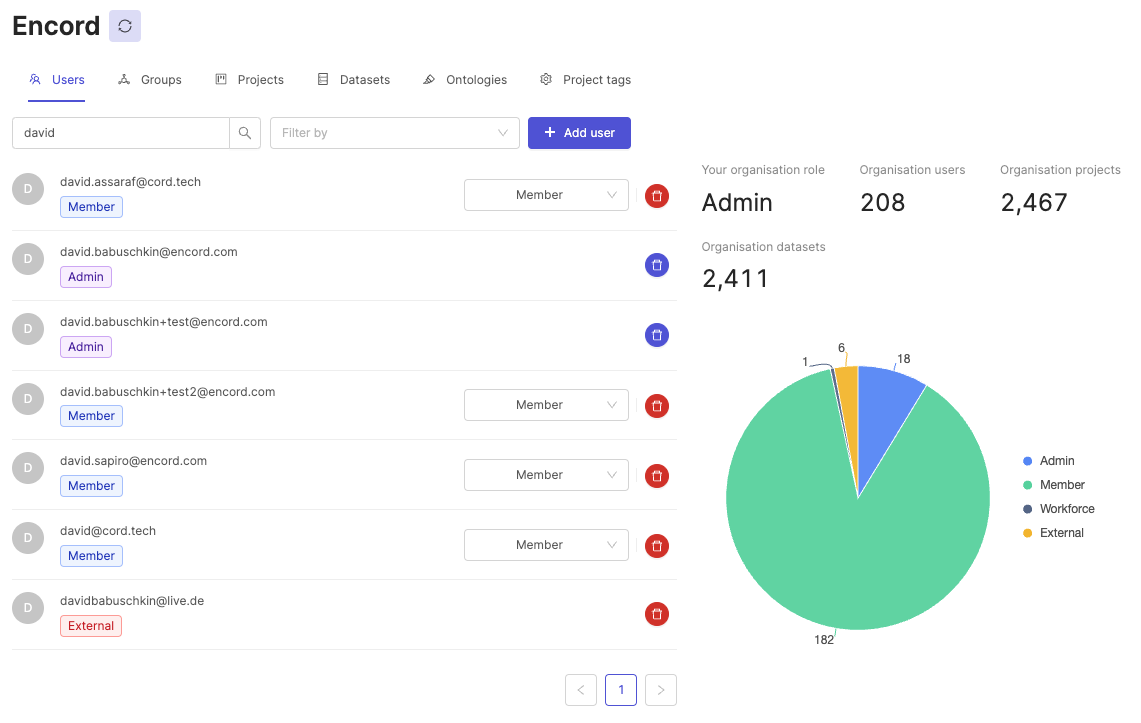Click avatar of david.babuschkin@encord.com
This screenshot has width=1141, height=723.
pos(28,259)
